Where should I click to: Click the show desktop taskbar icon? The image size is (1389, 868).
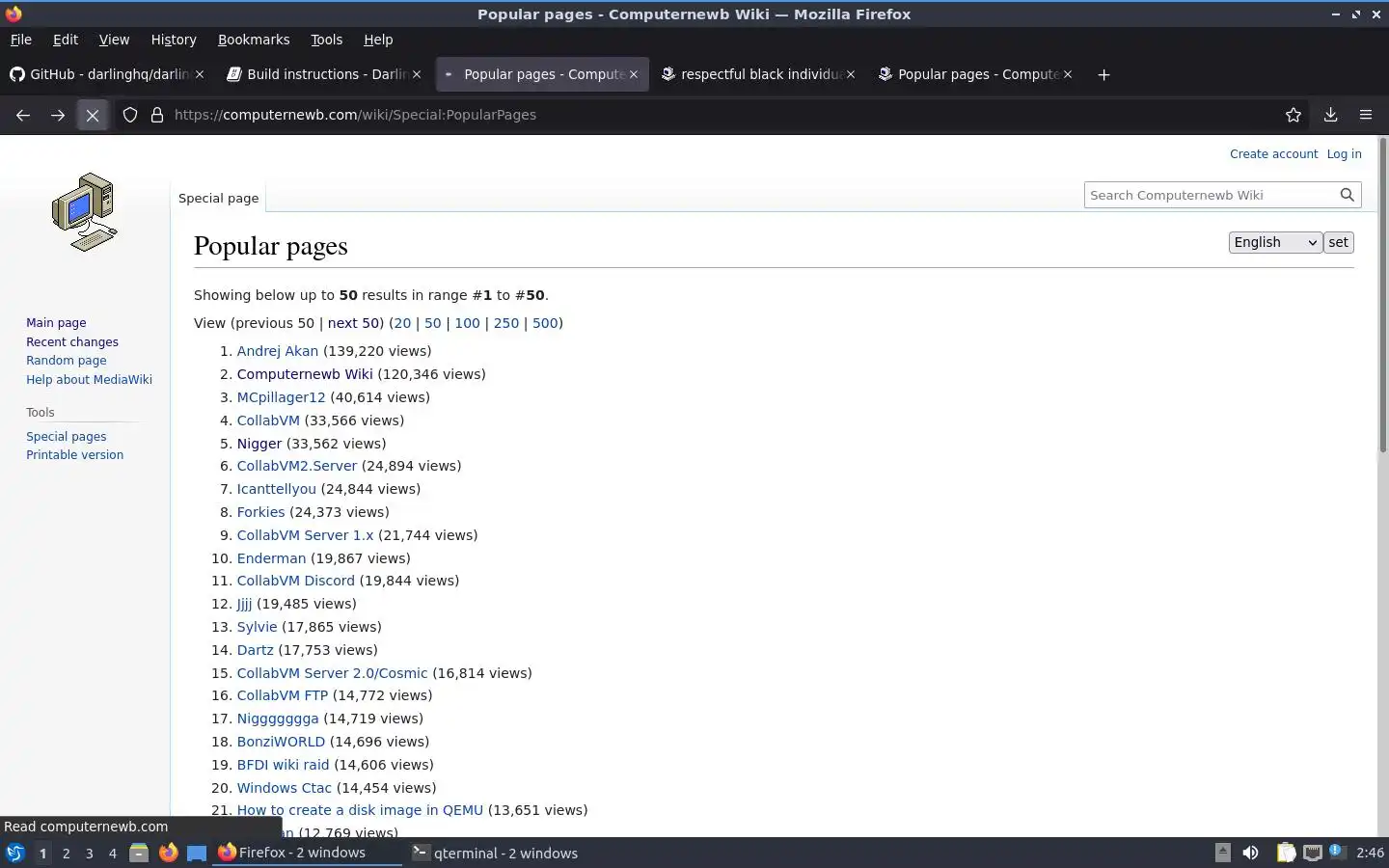coord(197,853)
